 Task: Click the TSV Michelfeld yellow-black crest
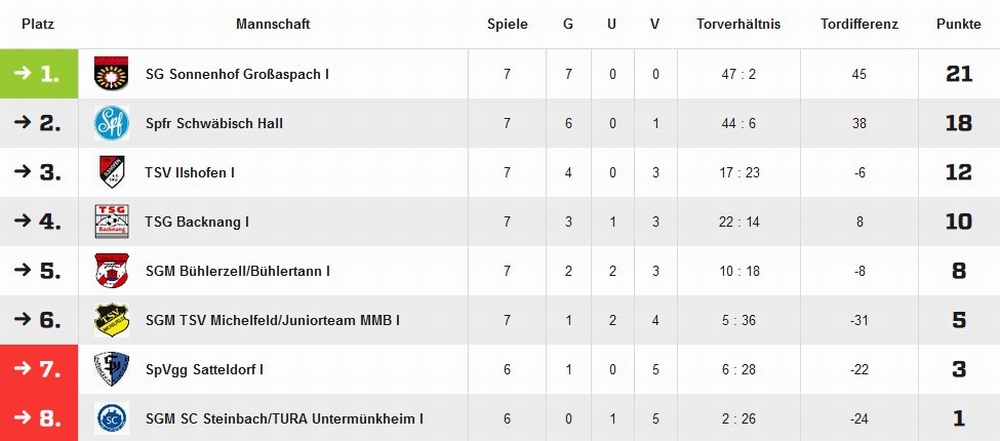[x=112, y=320]
